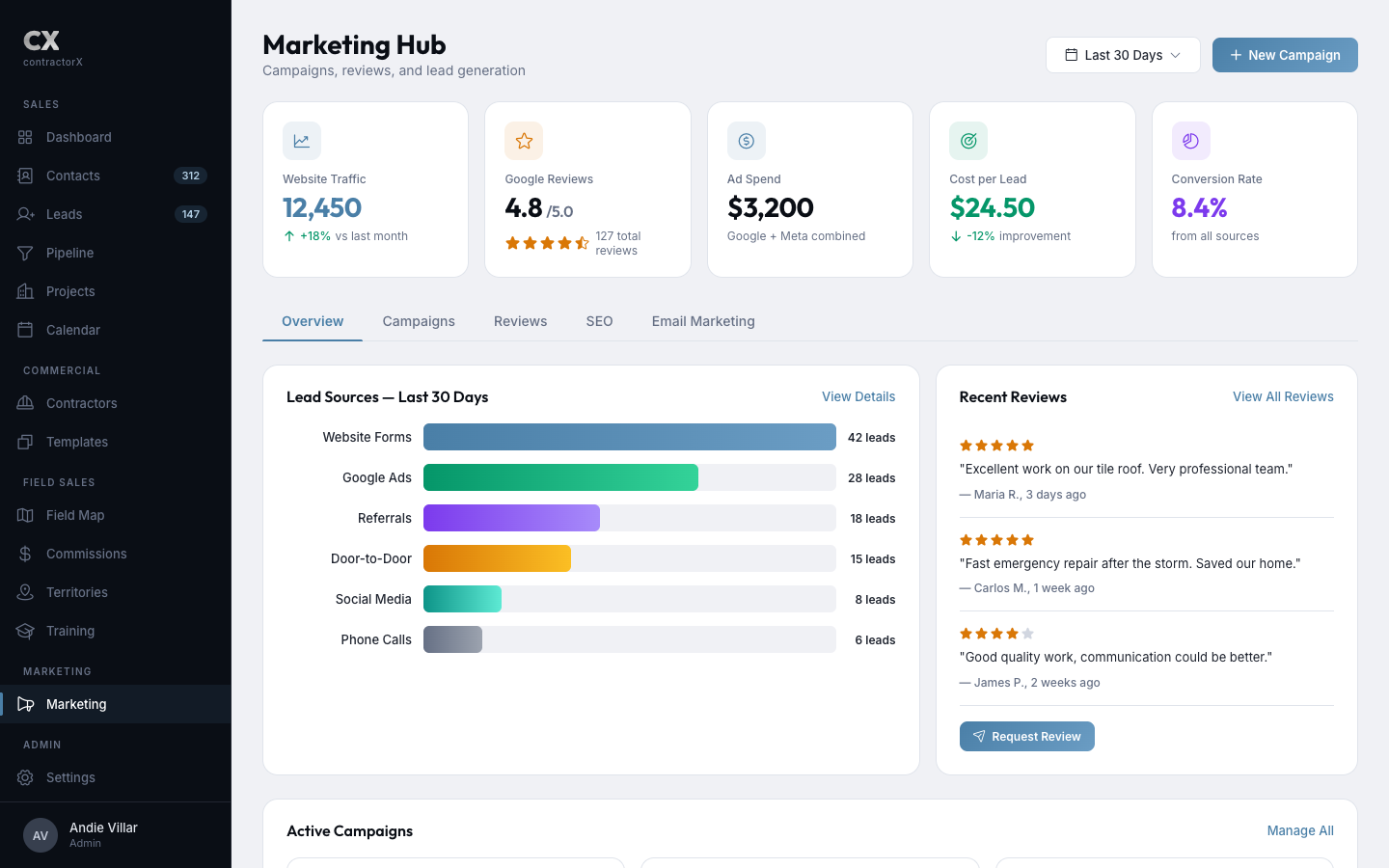Screen dimensions: 1389x868
Task: Open the Email Marketing tab
Action: [x=703, y=321]
